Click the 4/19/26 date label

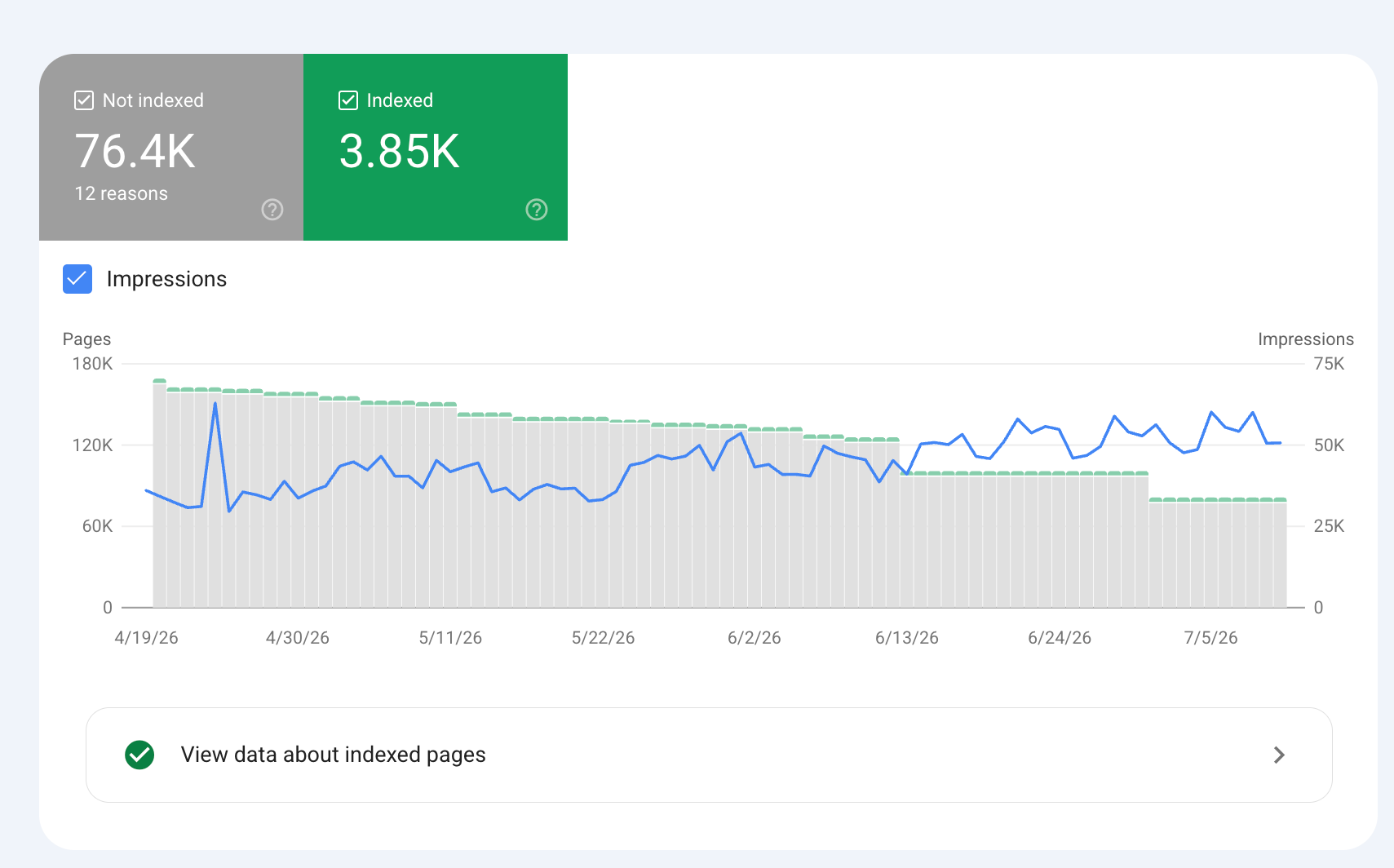click(146, 638)
